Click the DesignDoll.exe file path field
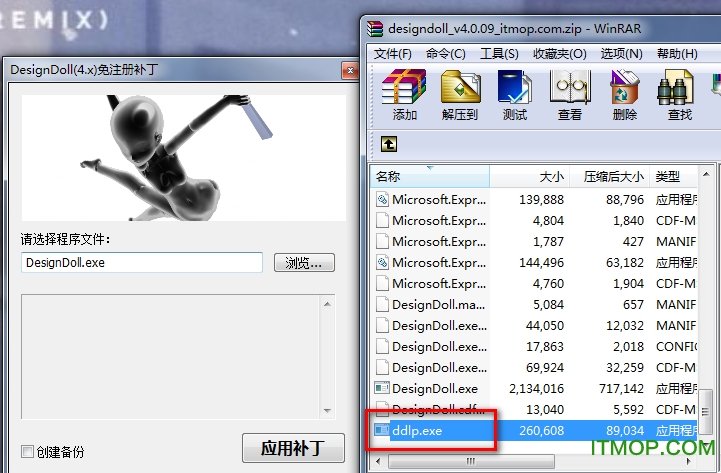This screenshot has width=721, height=473. [142, 262]
